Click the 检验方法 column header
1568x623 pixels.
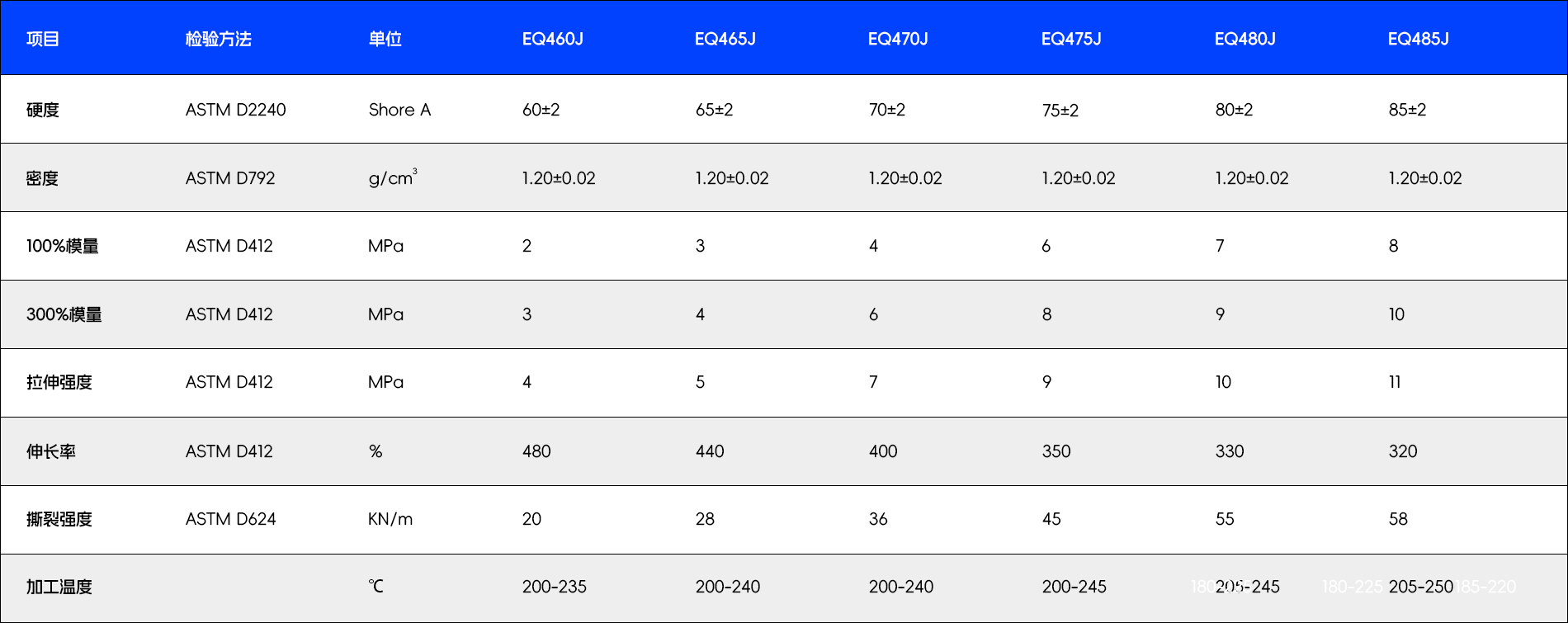click(218, 39)
